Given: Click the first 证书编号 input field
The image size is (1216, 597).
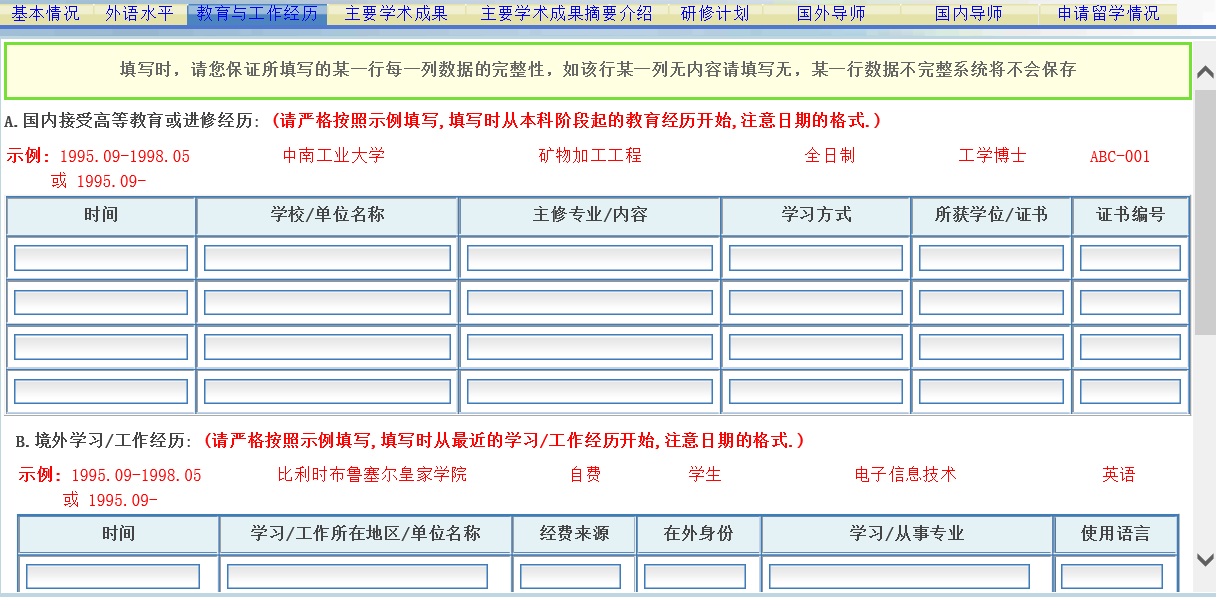Looking at the screenshot, I should pyautogui.click(x=1129, y=257).
